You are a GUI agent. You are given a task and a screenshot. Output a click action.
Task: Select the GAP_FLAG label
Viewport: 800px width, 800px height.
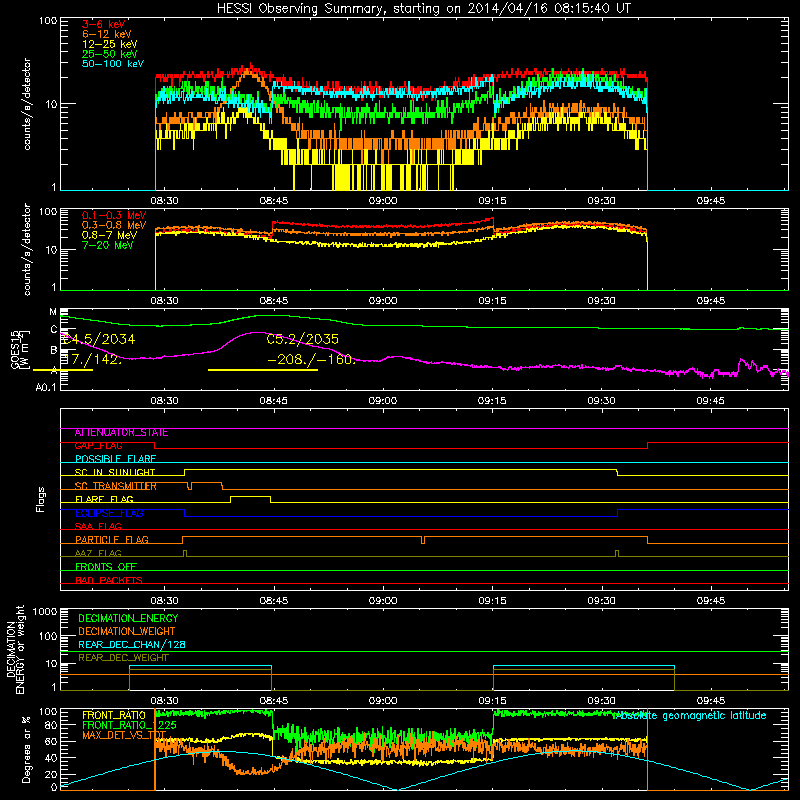tap(98, 446)
